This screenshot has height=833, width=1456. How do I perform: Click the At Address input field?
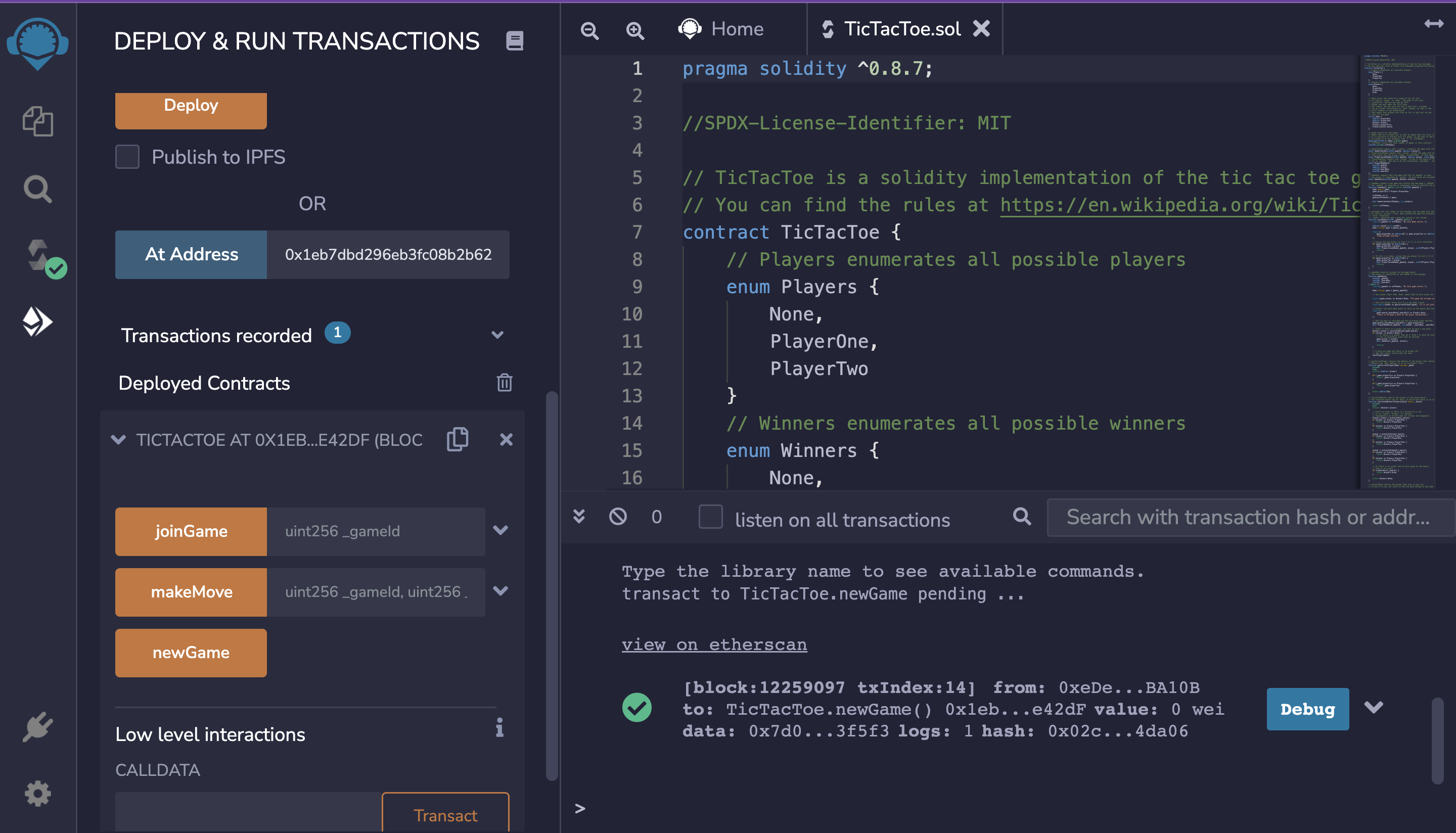388,255
